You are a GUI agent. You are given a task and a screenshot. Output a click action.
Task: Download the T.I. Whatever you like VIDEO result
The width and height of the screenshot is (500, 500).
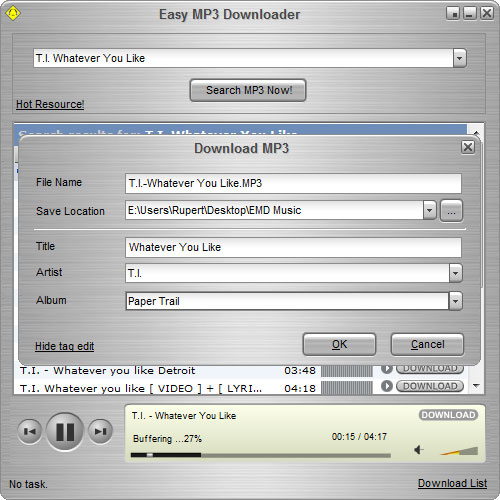(430, 386)
